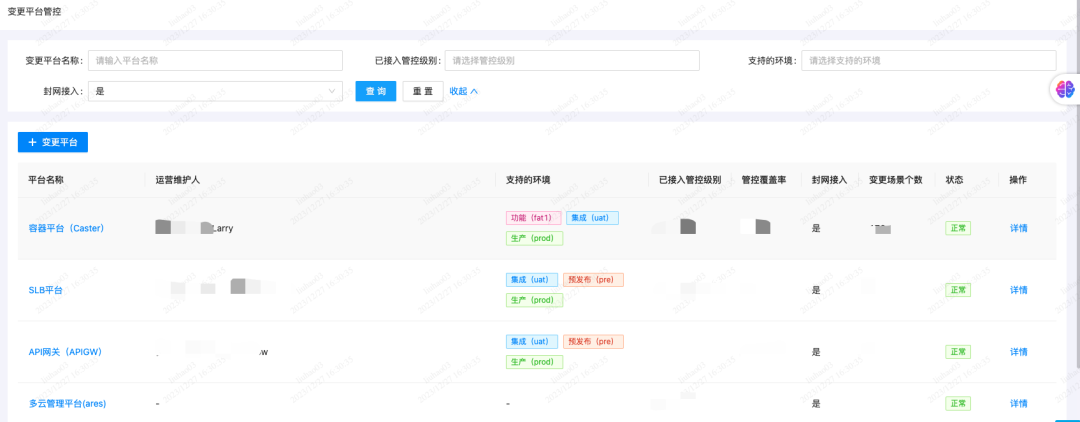View 详情 for API网关（APIGW） row
1080x422 pixels.
1019,352
